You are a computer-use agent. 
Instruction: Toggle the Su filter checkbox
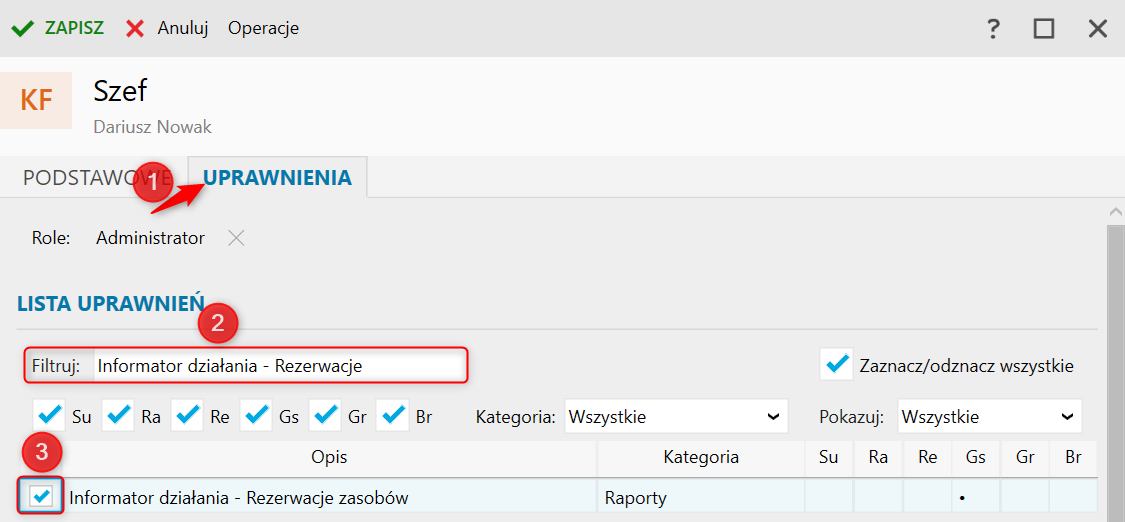click(50, 416)
